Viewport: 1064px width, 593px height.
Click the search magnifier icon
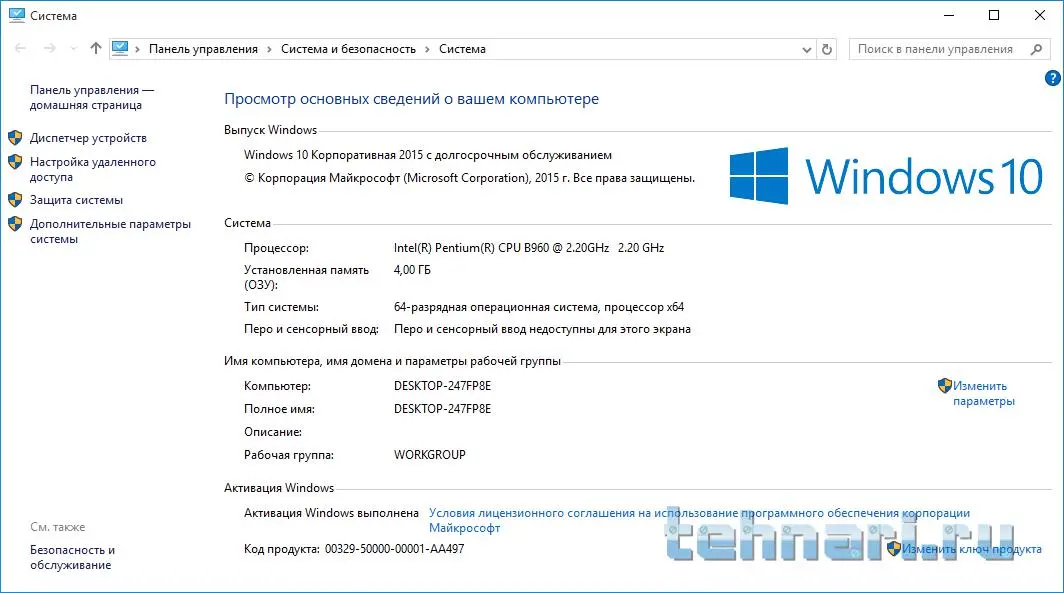(1036, 49)
